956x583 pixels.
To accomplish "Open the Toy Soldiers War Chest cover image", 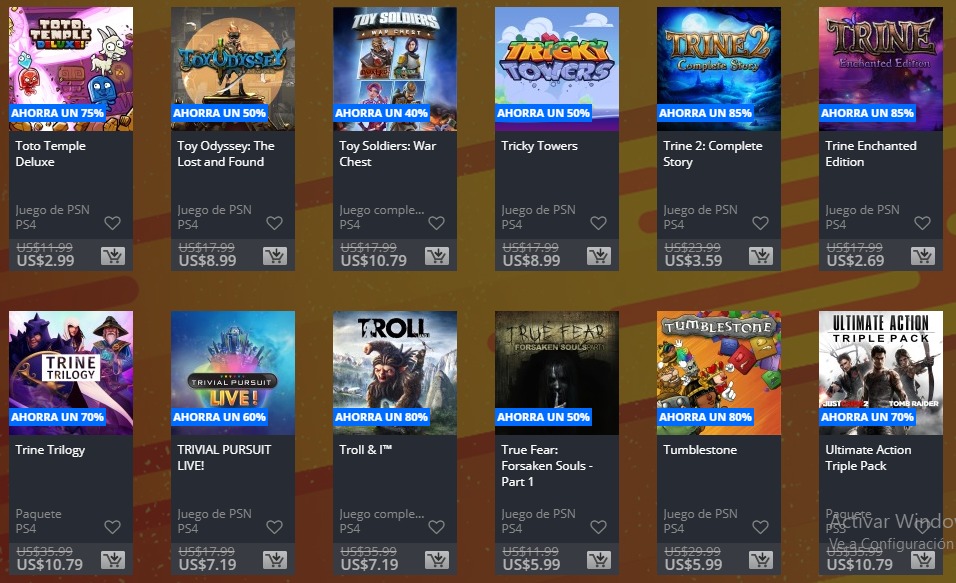I will (395, 69).
